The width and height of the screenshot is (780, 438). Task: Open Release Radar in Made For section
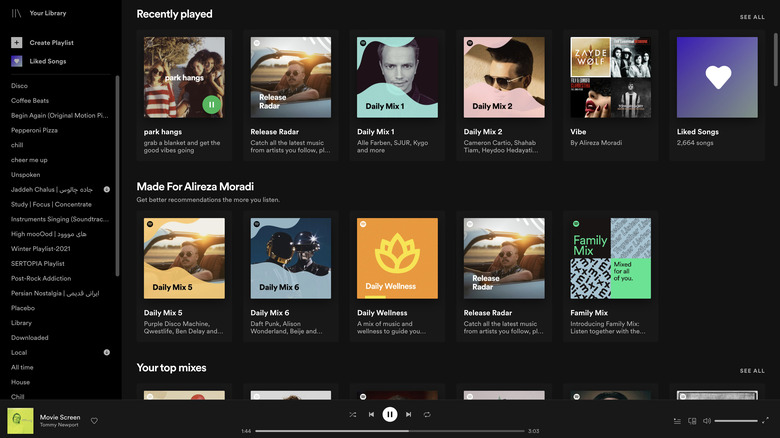coord(504,276)
